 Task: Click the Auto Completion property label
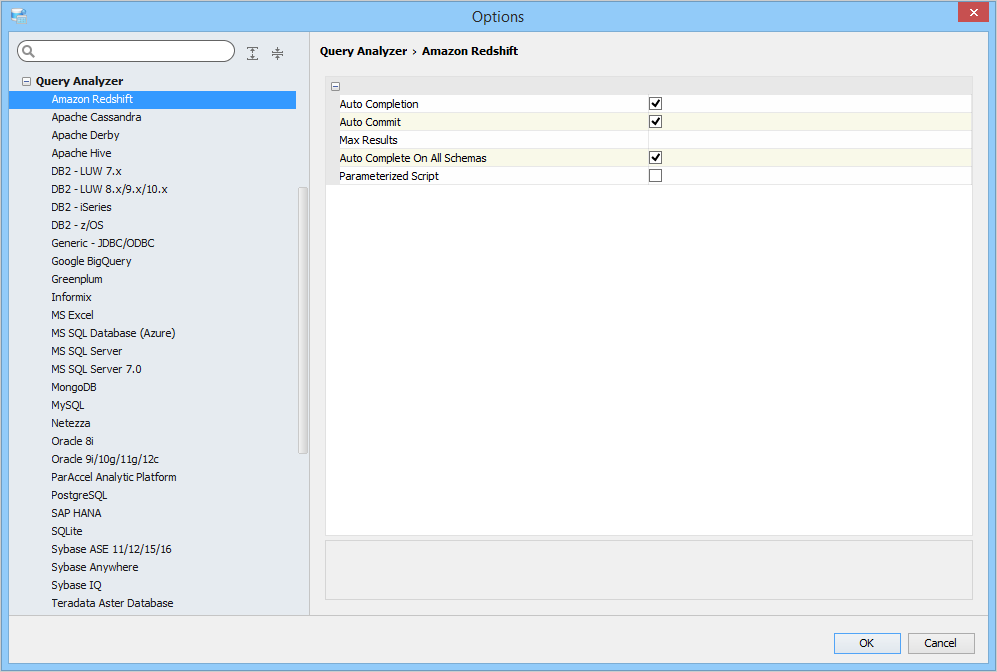pyautogui.click(x=379, y=104)
